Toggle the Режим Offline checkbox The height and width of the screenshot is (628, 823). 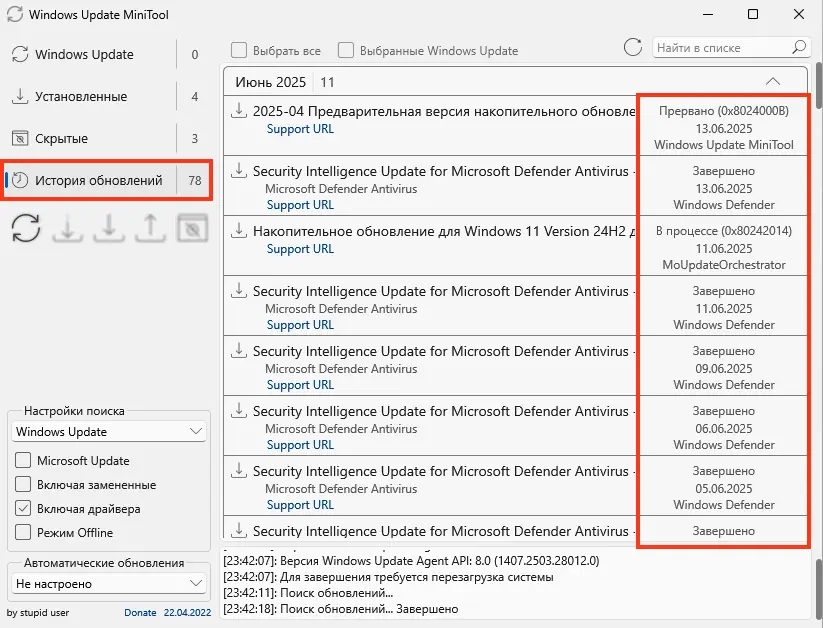[23, 533]
